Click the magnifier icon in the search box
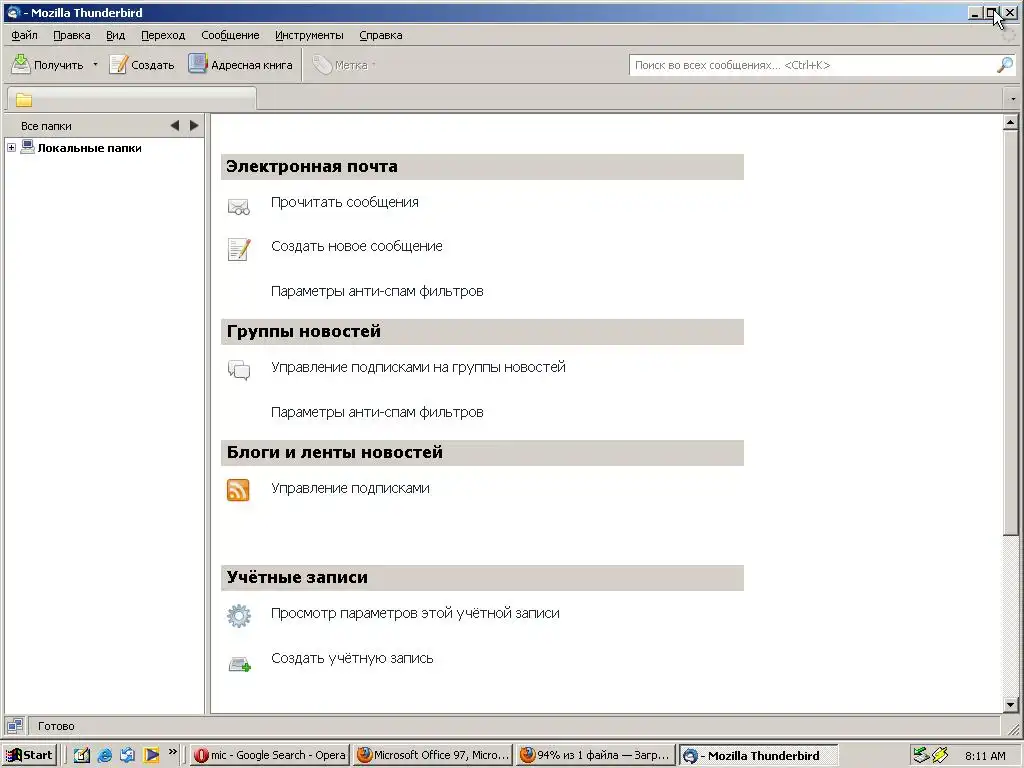Screen dimensions: 1024x768 1005,65
